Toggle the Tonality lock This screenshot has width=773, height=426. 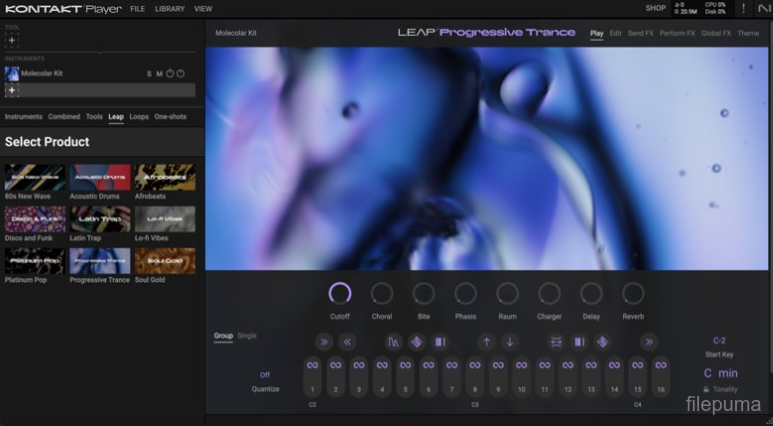(706, 389)
